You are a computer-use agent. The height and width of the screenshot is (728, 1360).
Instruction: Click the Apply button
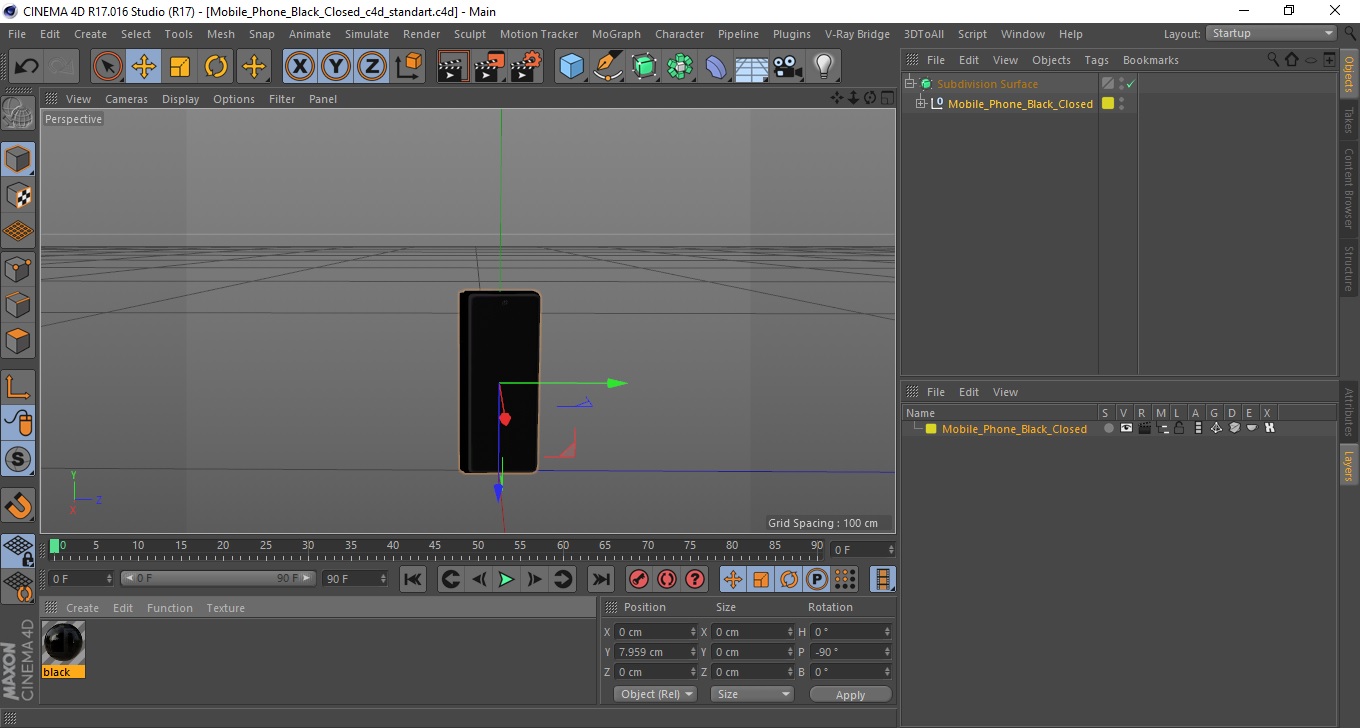click(850, 694)
